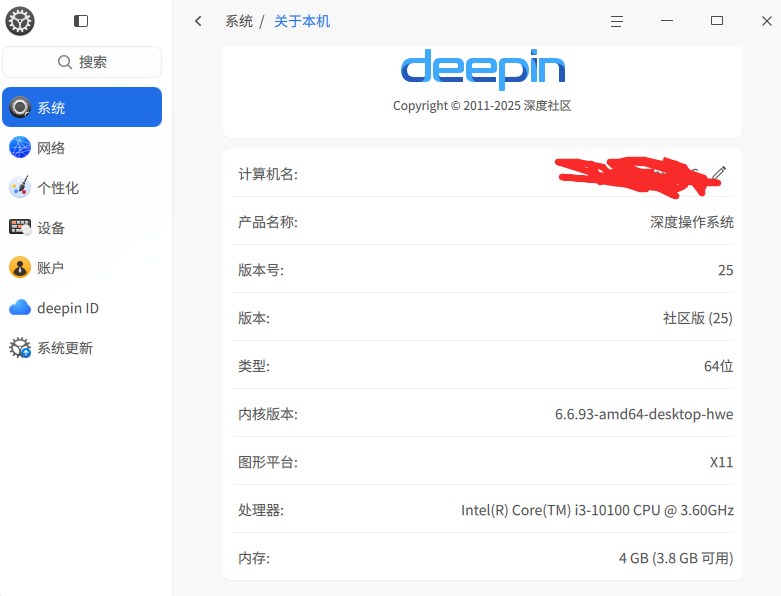Click the Control Center gear logo icon
The image size is (781, 596).
[x=20, y=21]
